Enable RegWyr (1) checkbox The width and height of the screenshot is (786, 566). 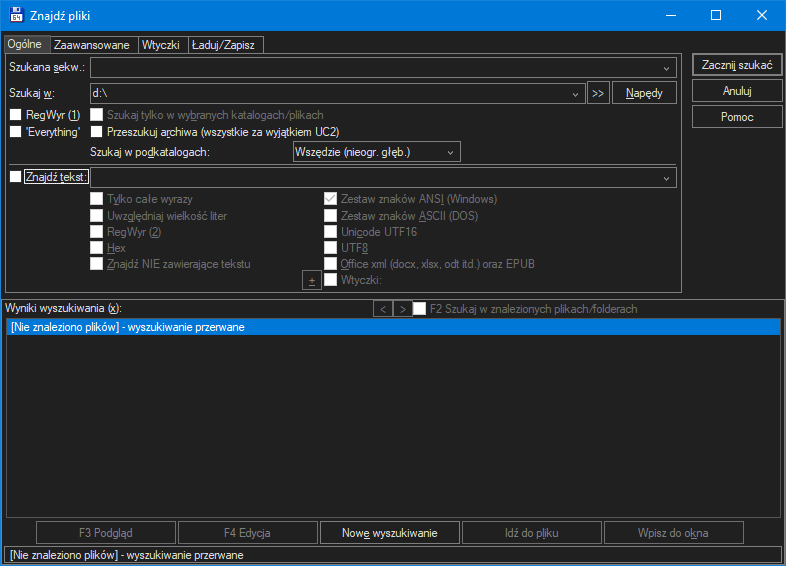(x=16, y=115)
